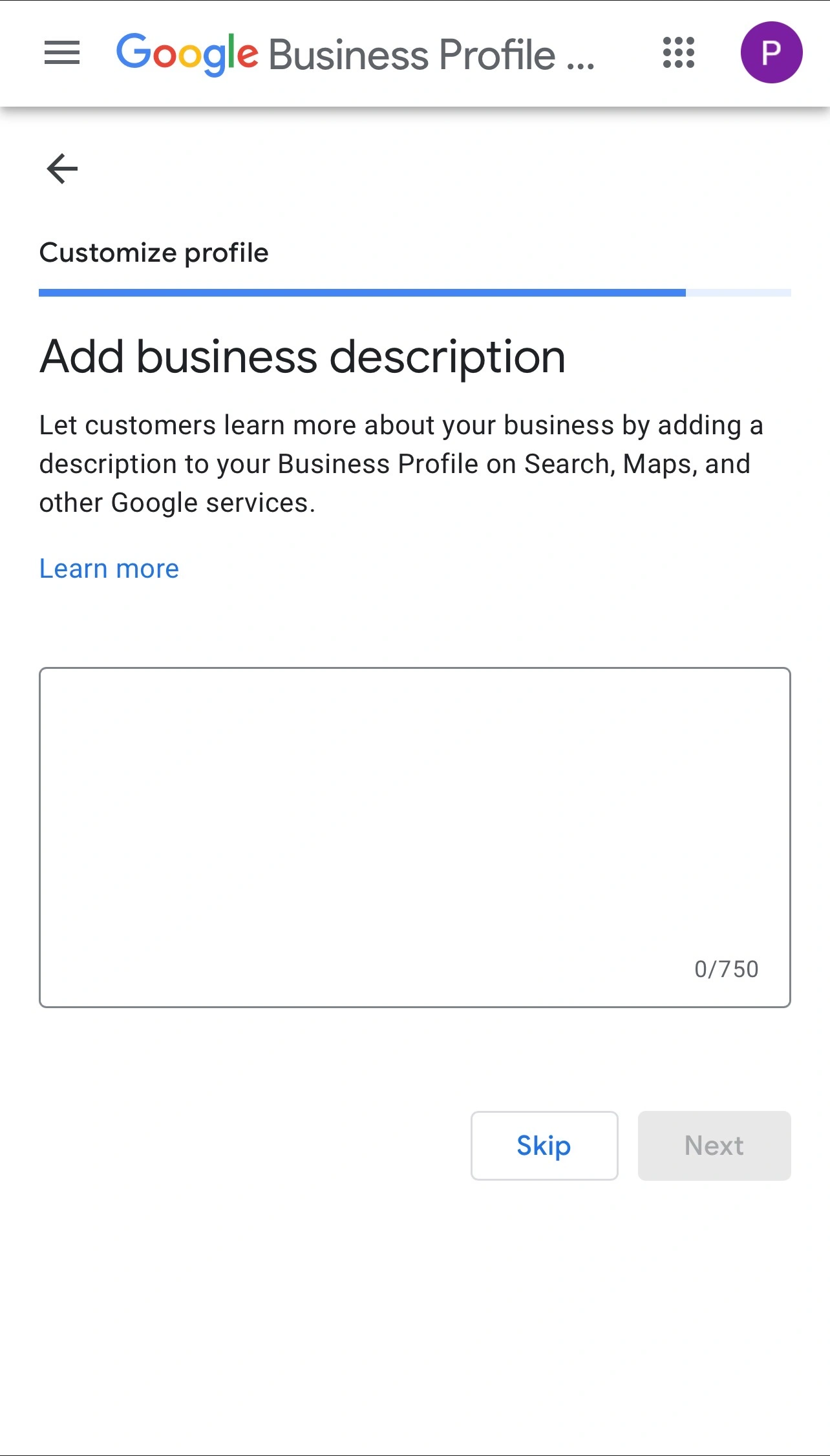Select the Add business description heading
830x1456 pixels.
click(x=303, y=355)
